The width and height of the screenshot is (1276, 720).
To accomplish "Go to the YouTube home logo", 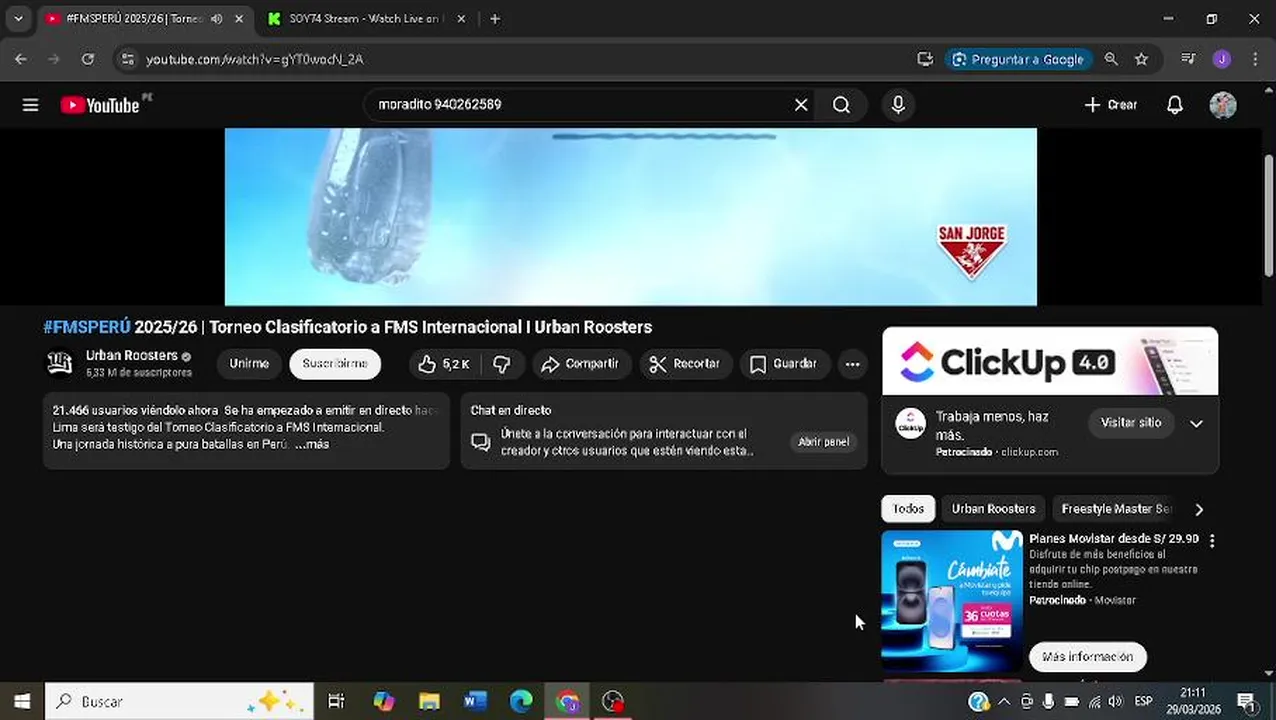I will click(x=100, y=105).
